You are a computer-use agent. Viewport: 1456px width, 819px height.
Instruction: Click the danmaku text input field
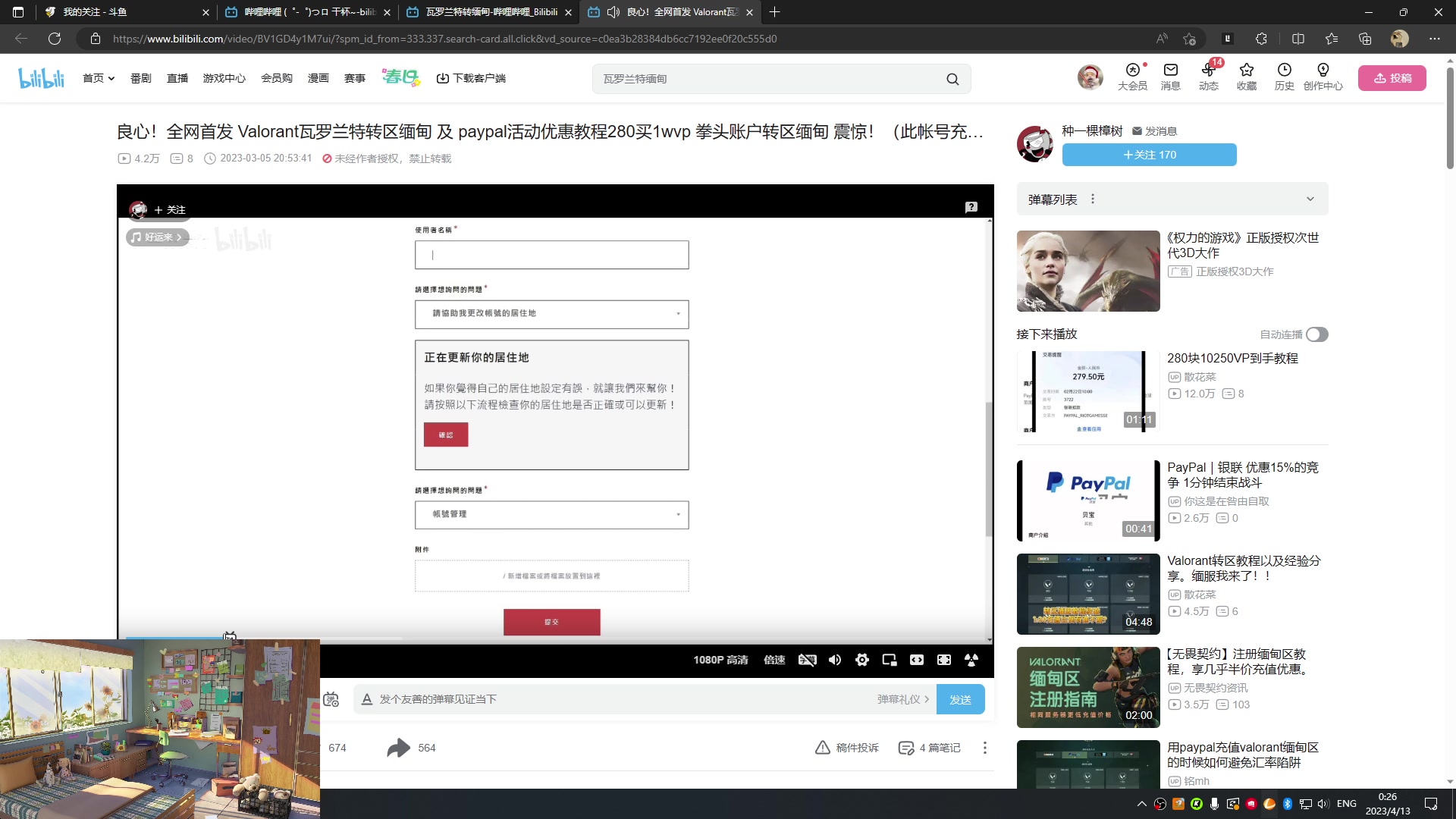(x=622, y=699)
